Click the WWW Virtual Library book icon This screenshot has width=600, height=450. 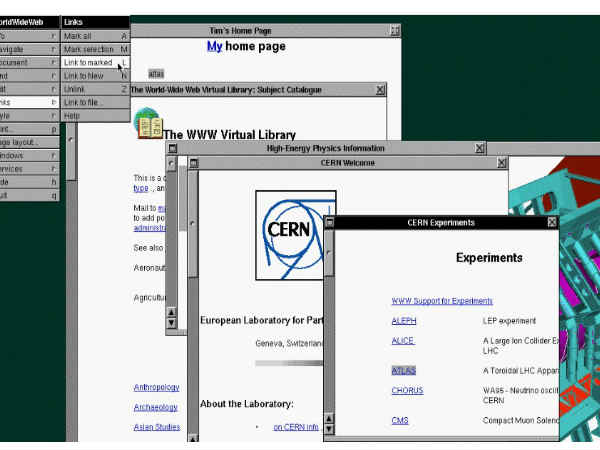(149, 126)
